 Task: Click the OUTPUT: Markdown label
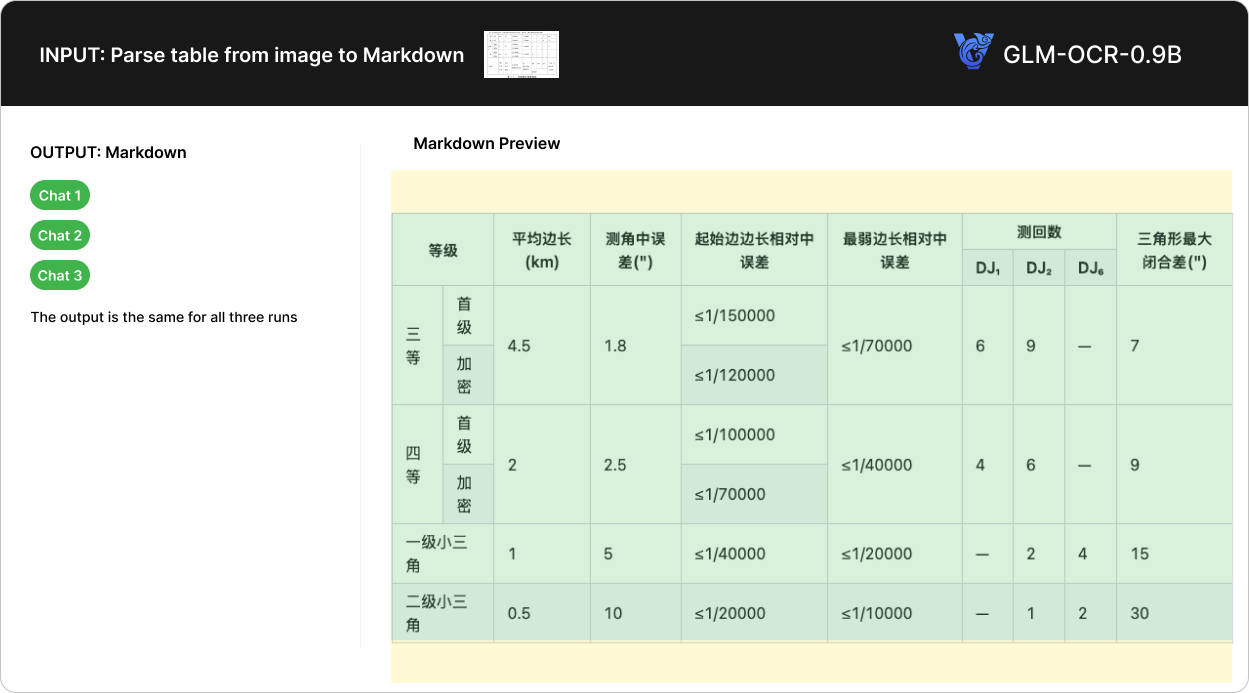(108, 153)
